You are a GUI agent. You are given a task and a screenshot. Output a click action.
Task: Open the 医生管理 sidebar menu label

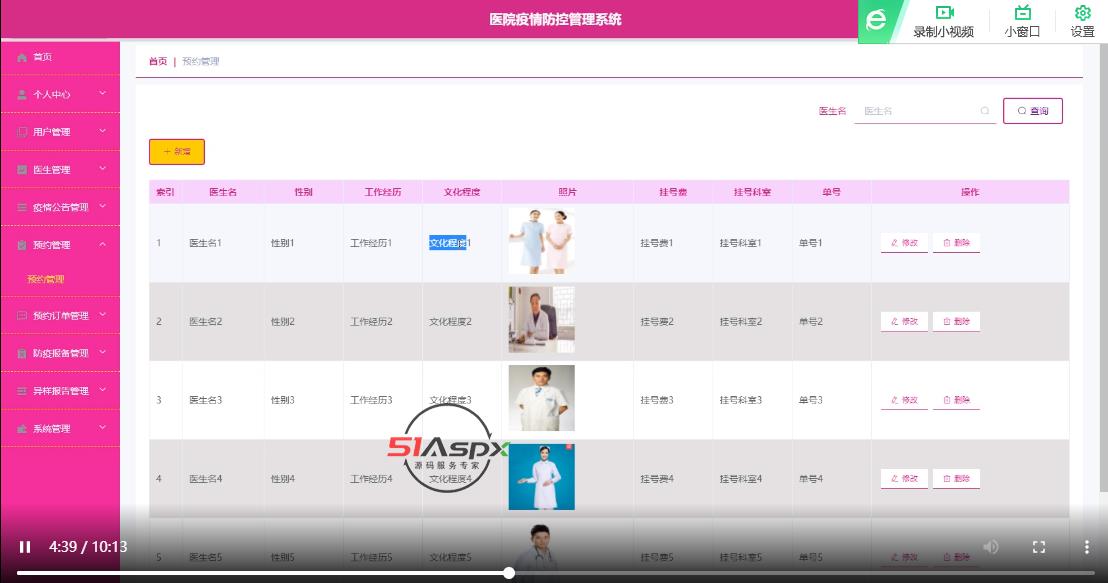click(x=52, y=170)
